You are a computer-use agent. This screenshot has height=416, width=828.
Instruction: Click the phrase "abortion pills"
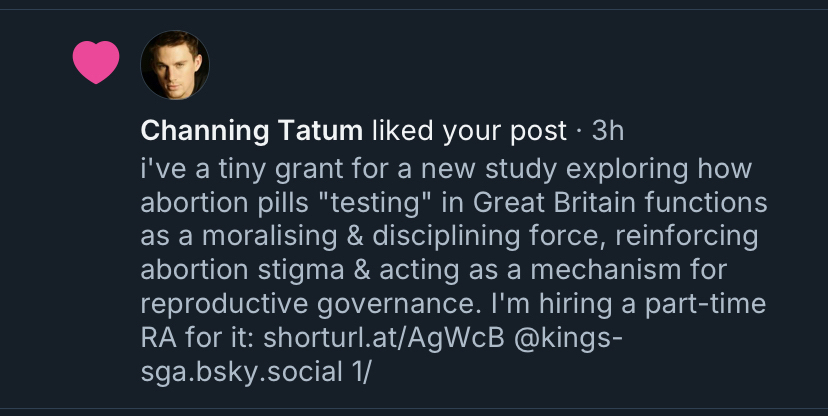(x=216, y=202)
